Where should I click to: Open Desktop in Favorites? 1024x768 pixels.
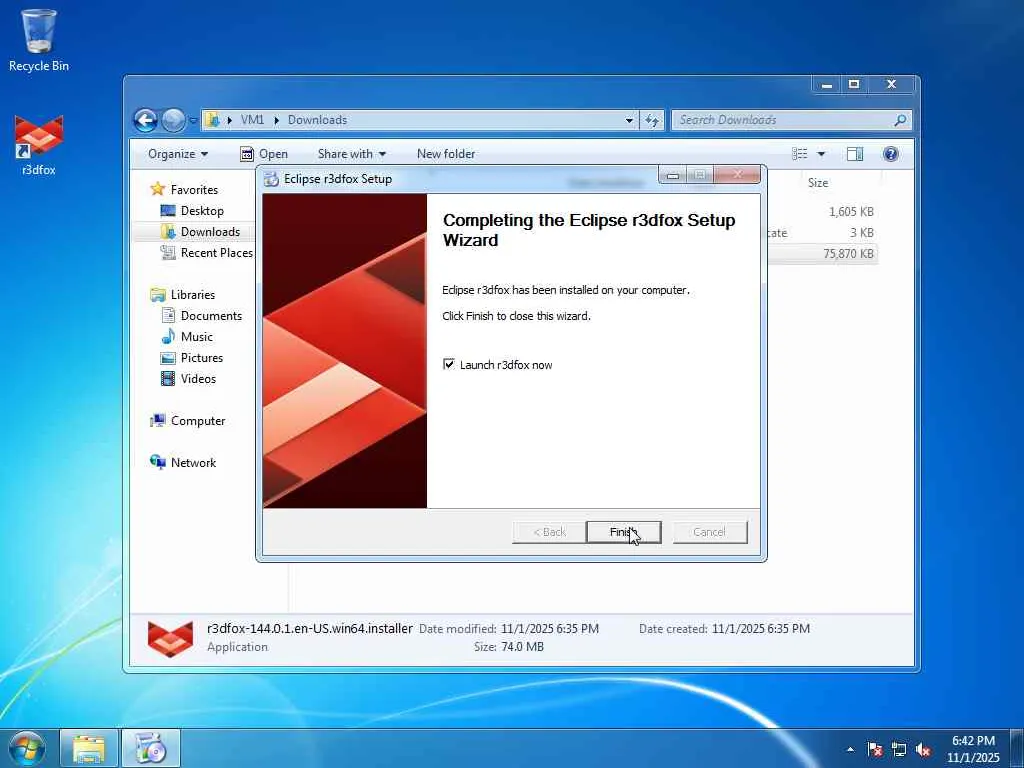[202, 211]
